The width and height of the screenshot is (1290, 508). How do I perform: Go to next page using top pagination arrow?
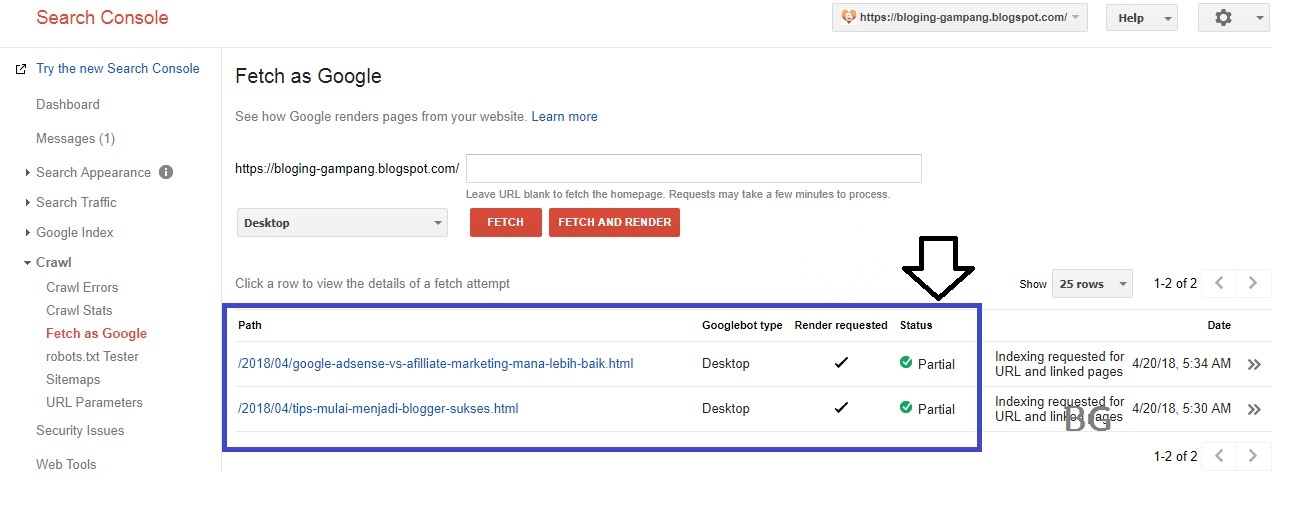click(1254, 283)
